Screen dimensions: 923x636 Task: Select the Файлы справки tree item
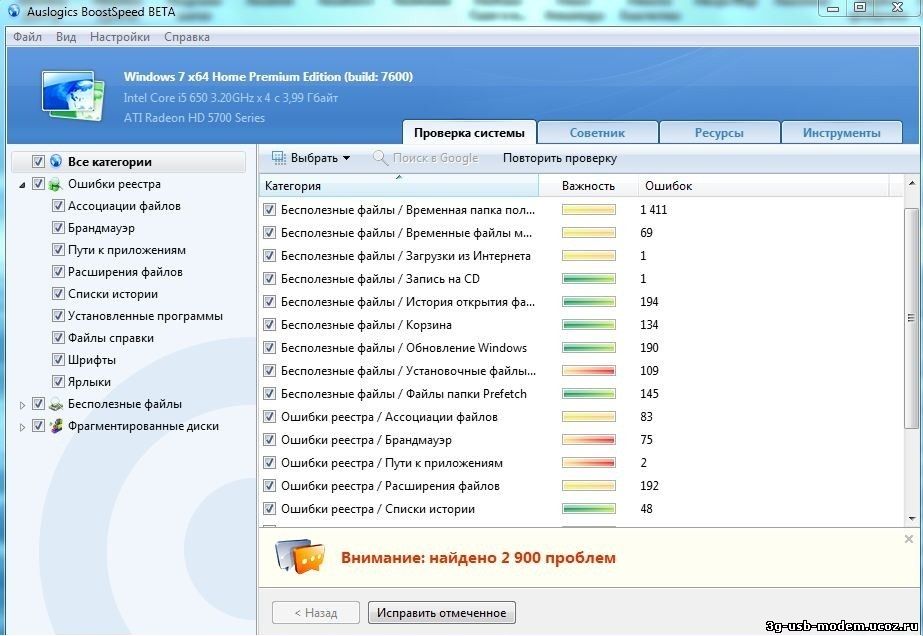111,338
